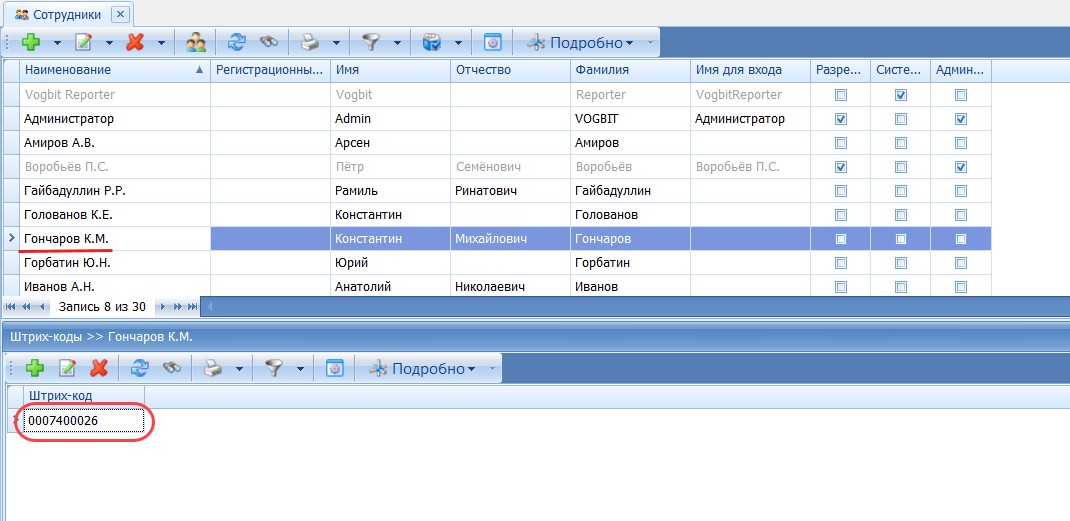Select the 'Гончаров К.М.' name cell
The height and width of the screenshot is (521, 1070).
point(115,239)
